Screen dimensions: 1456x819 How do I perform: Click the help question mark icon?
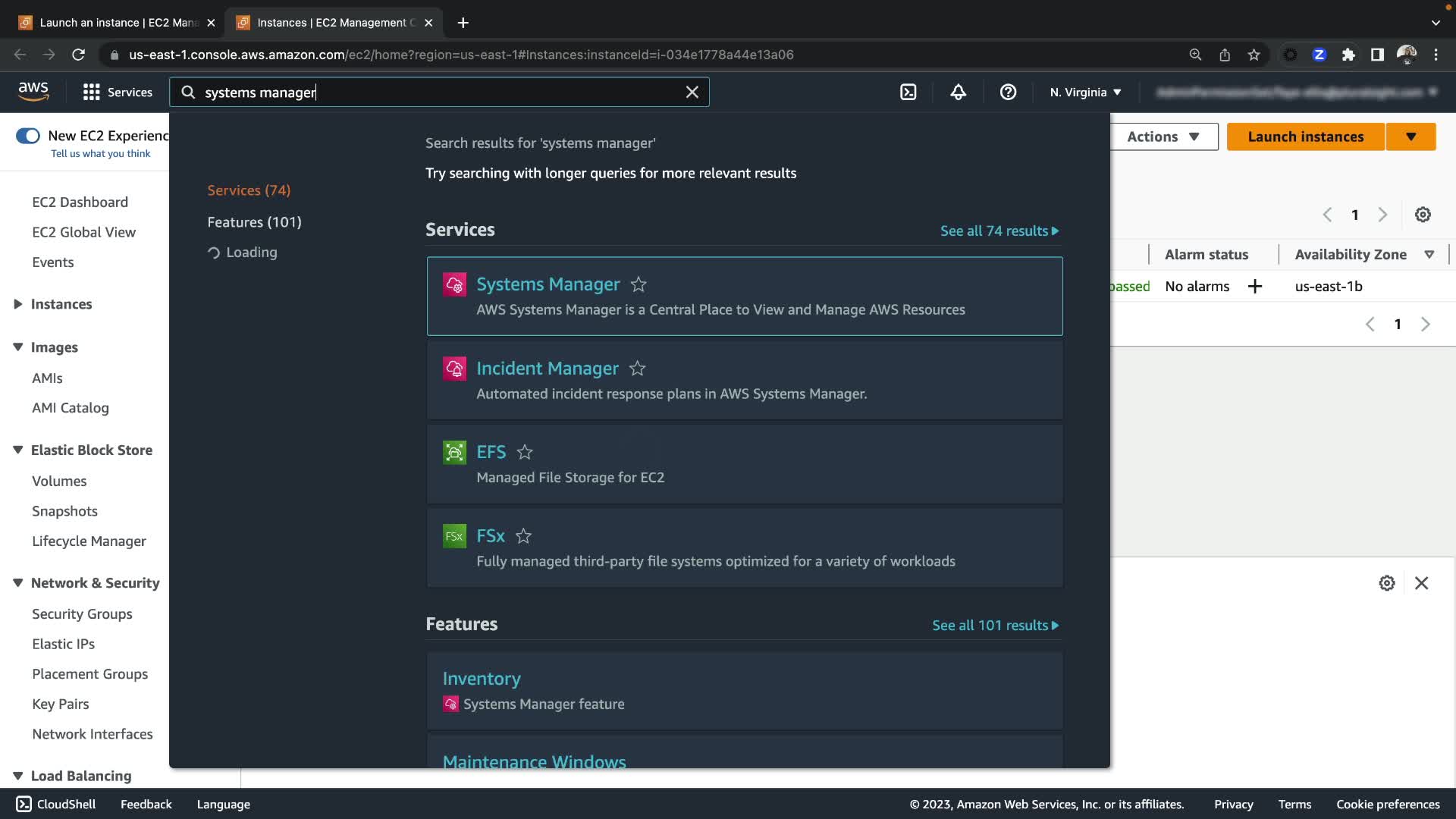(x=1008, y=93)
